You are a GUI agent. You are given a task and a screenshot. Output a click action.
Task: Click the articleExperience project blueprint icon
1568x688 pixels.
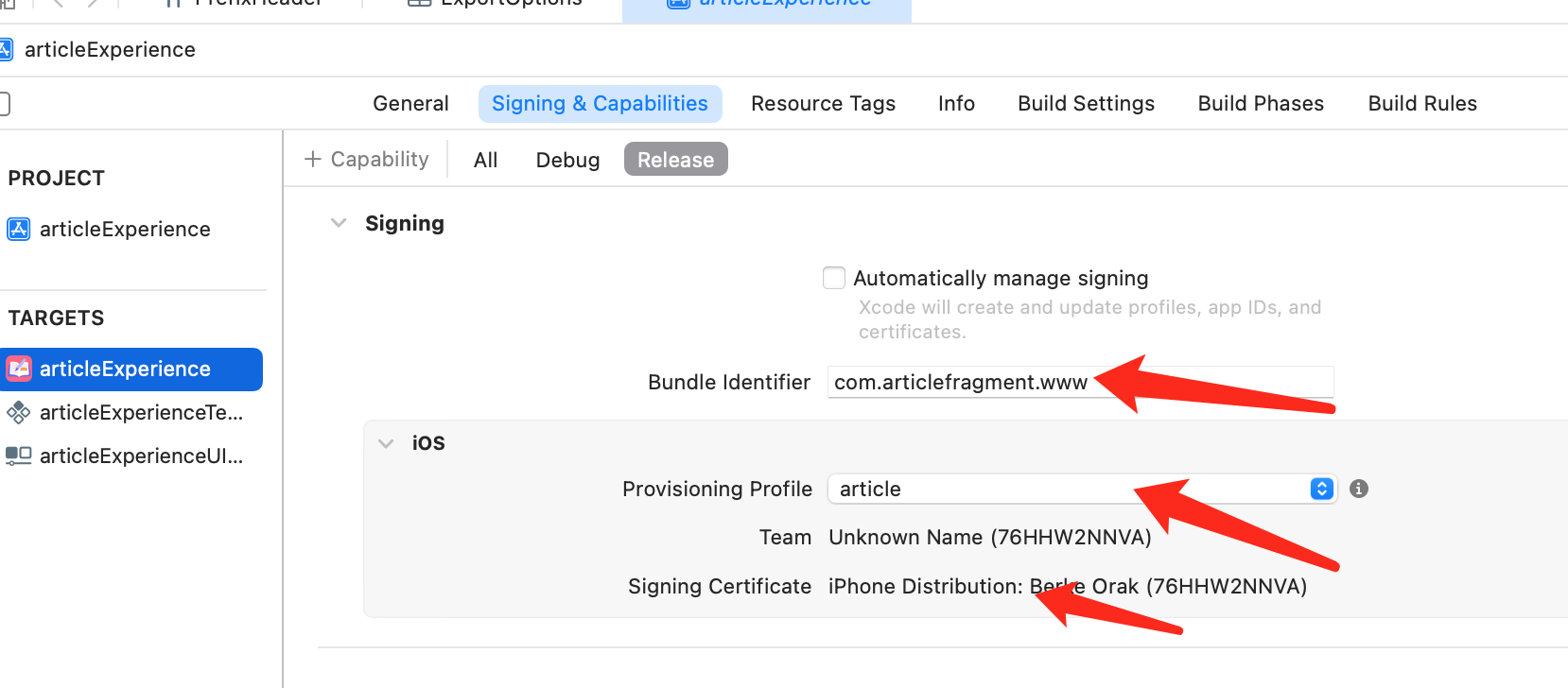tap(19, 230)
